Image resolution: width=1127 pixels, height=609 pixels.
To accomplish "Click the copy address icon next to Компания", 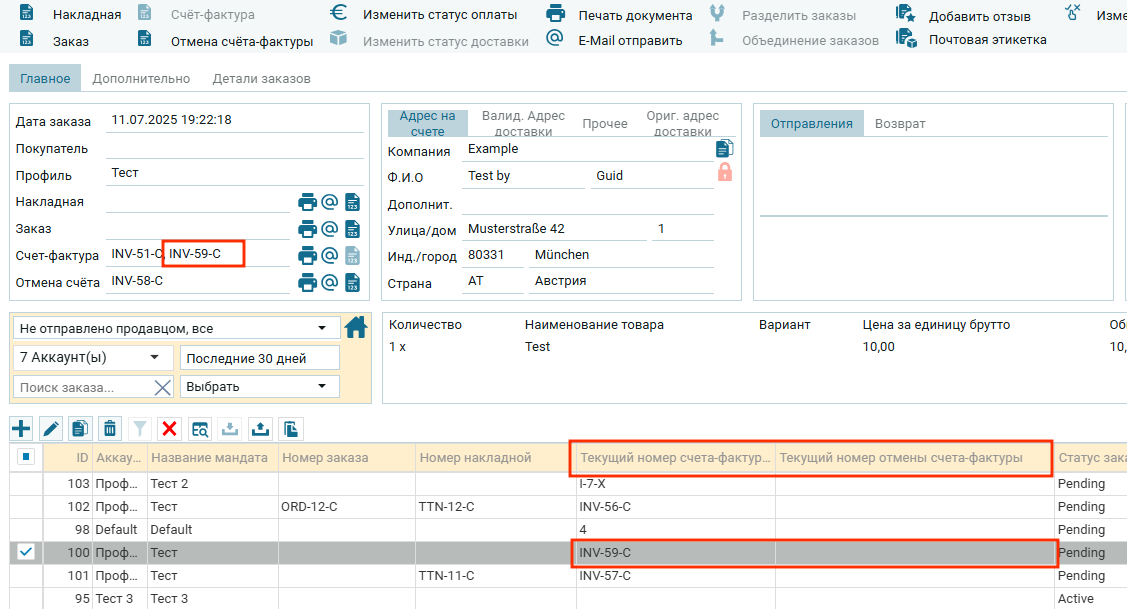I will coord(725,149).
